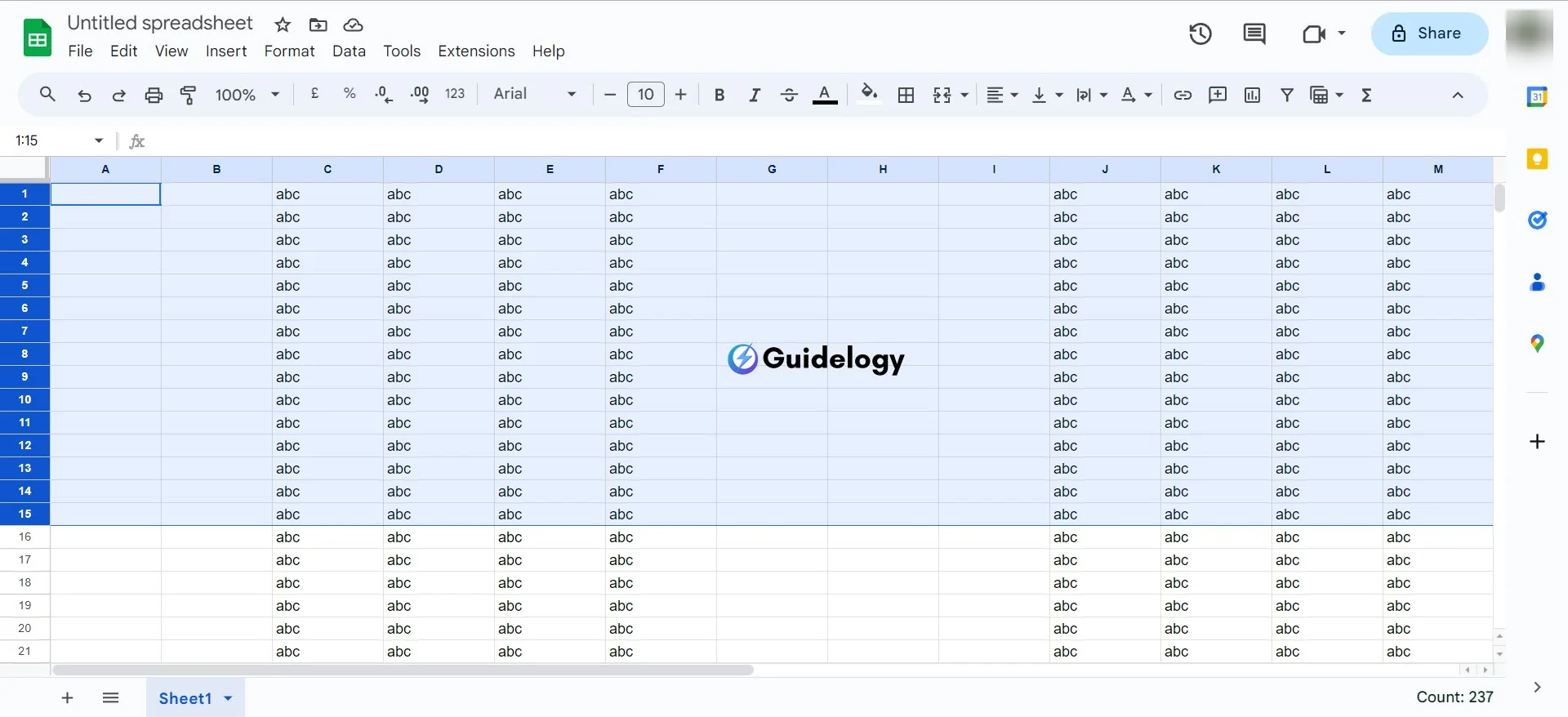Open the functions sigma menu
The image size is (1568, 717).
pyautogui.click(x=1366, y=95)
